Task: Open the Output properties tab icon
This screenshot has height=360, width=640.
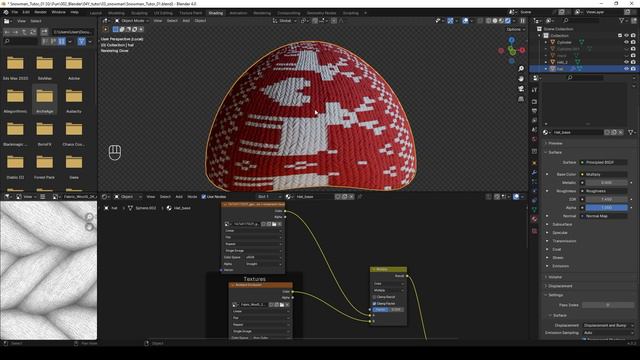Action: pos(534,111)
